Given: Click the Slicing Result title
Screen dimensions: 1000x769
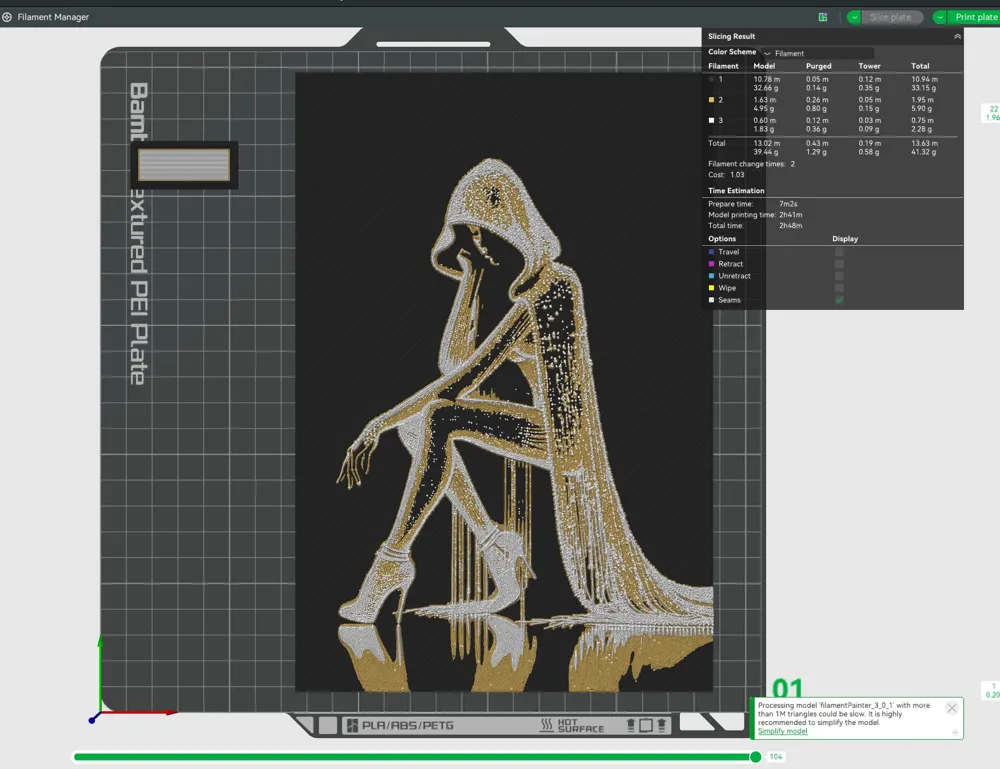Looking at the screenshot, I should 732,36.
